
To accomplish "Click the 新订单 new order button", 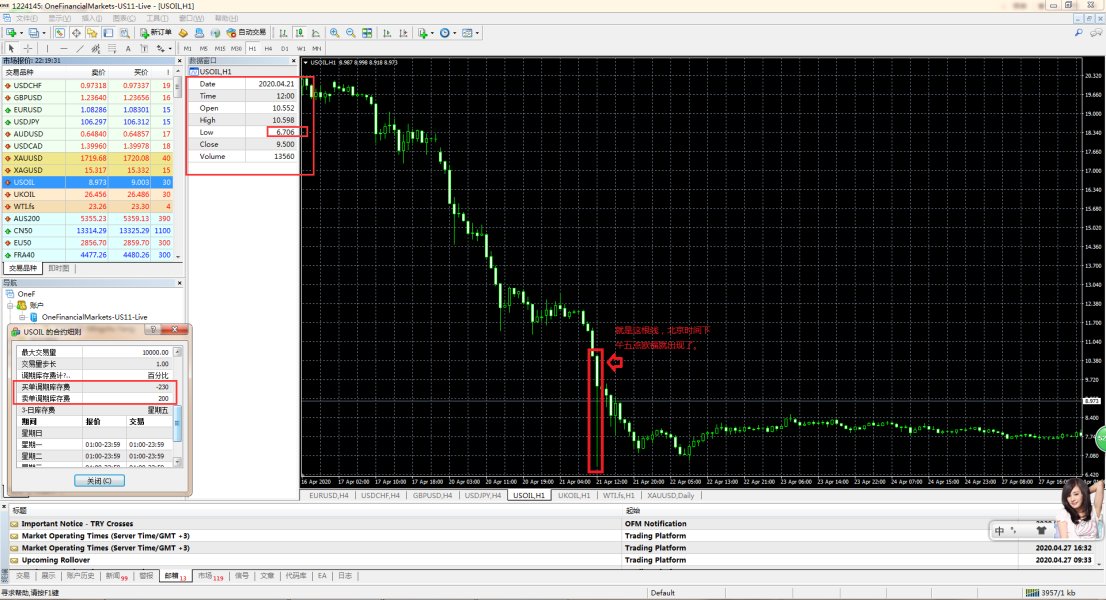I will tap(155, 32).
